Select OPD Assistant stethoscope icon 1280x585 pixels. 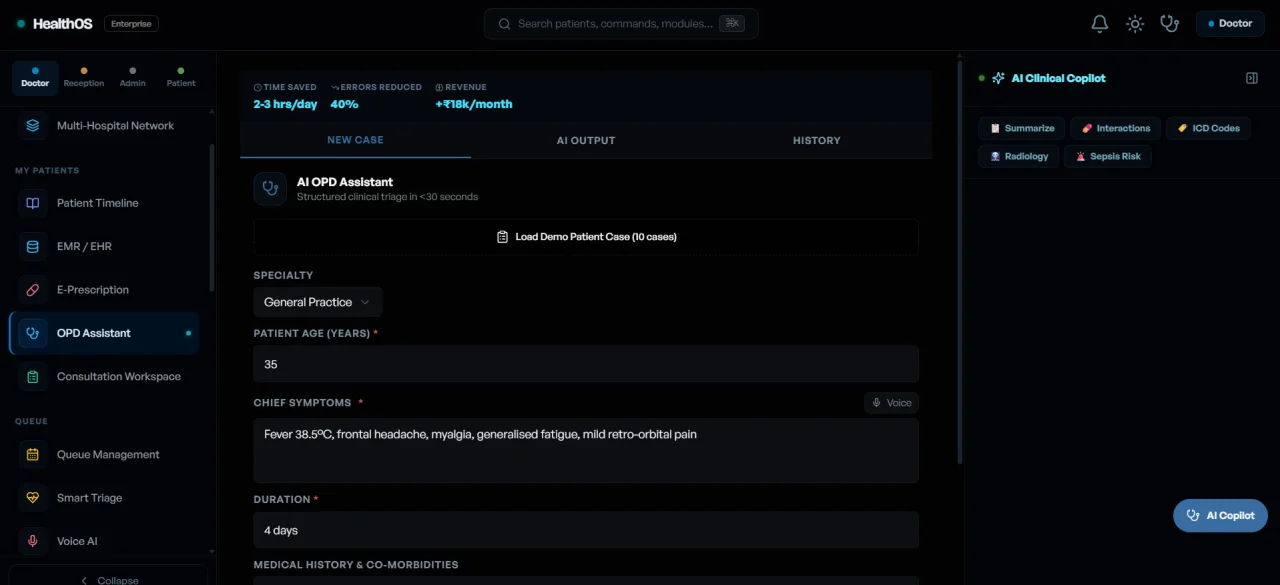pos(33,333)
